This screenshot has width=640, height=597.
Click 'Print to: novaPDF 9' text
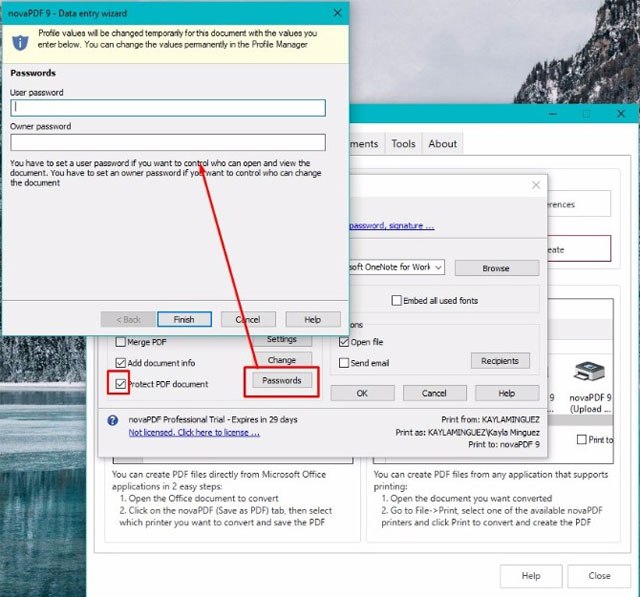(x=504, y=444)
